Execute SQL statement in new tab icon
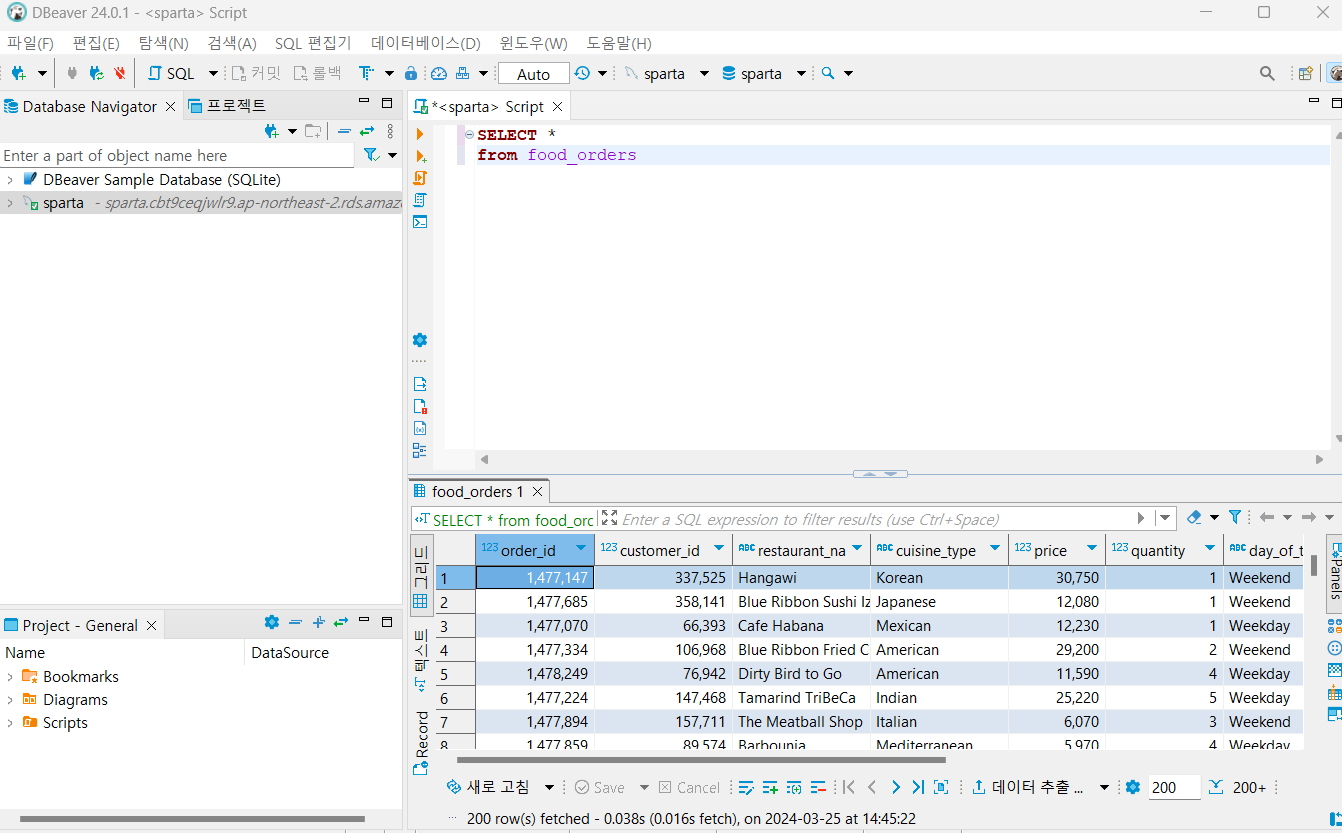The image size is (1342, 833). pyautogui.click(x=421, y=156)
